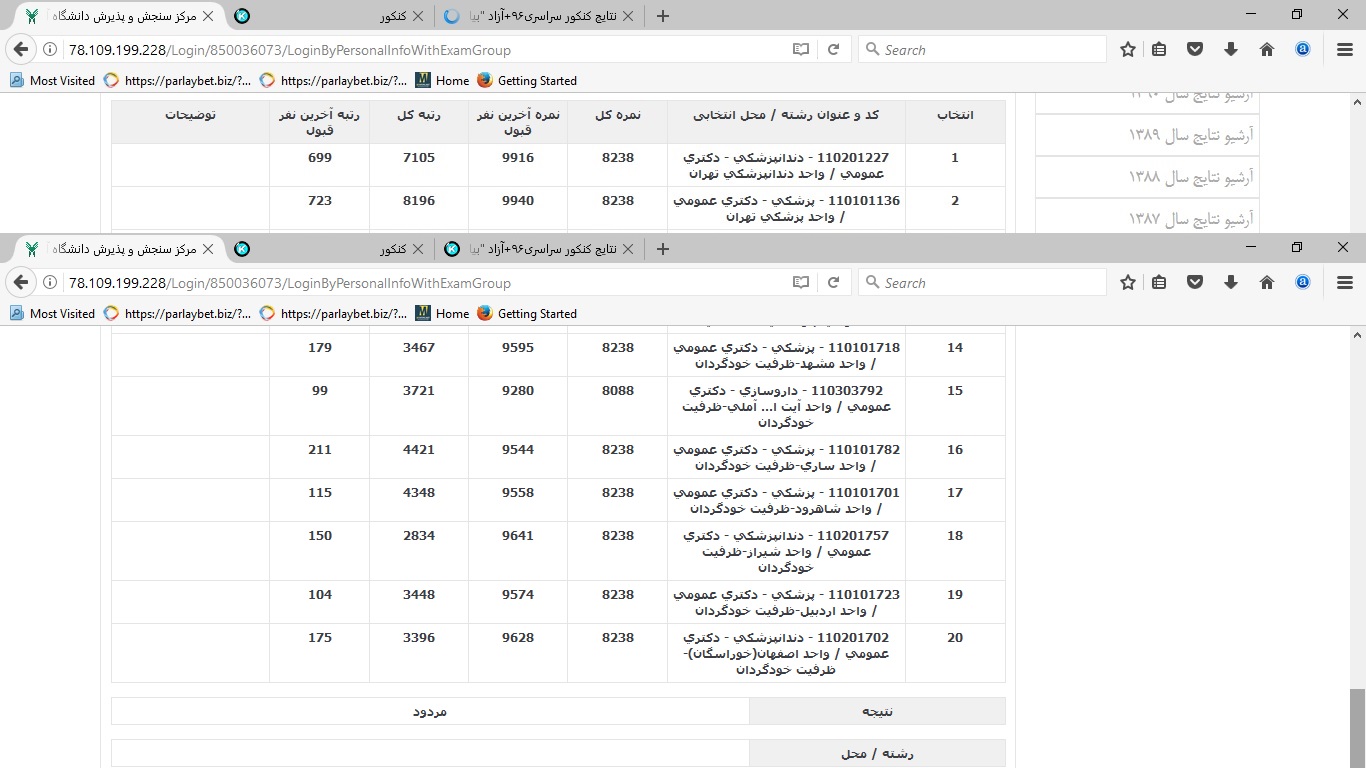Click blue extension icon in upper window toolbar
The height and width of the screenshot is (768, 1366).
1303,49
